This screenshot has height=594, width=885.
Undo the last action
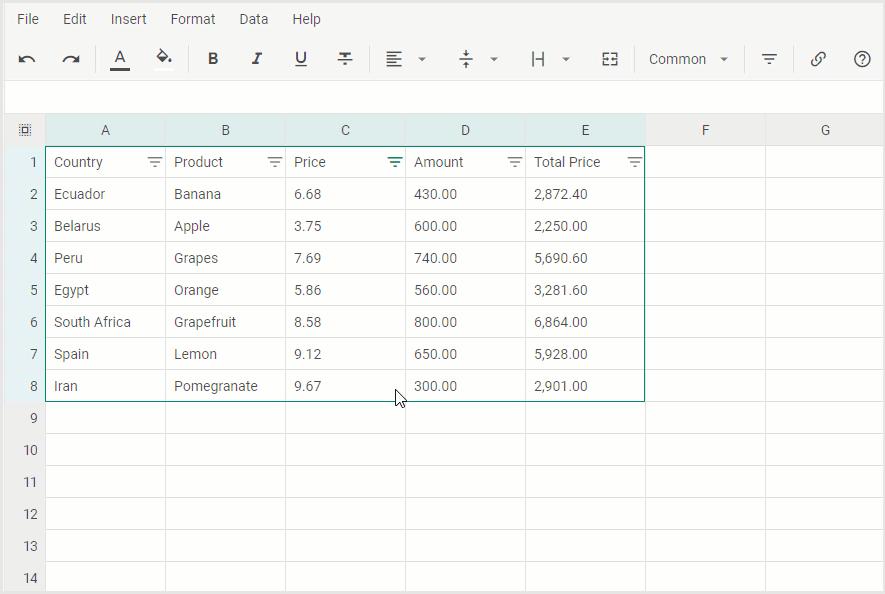click(27, 59)
